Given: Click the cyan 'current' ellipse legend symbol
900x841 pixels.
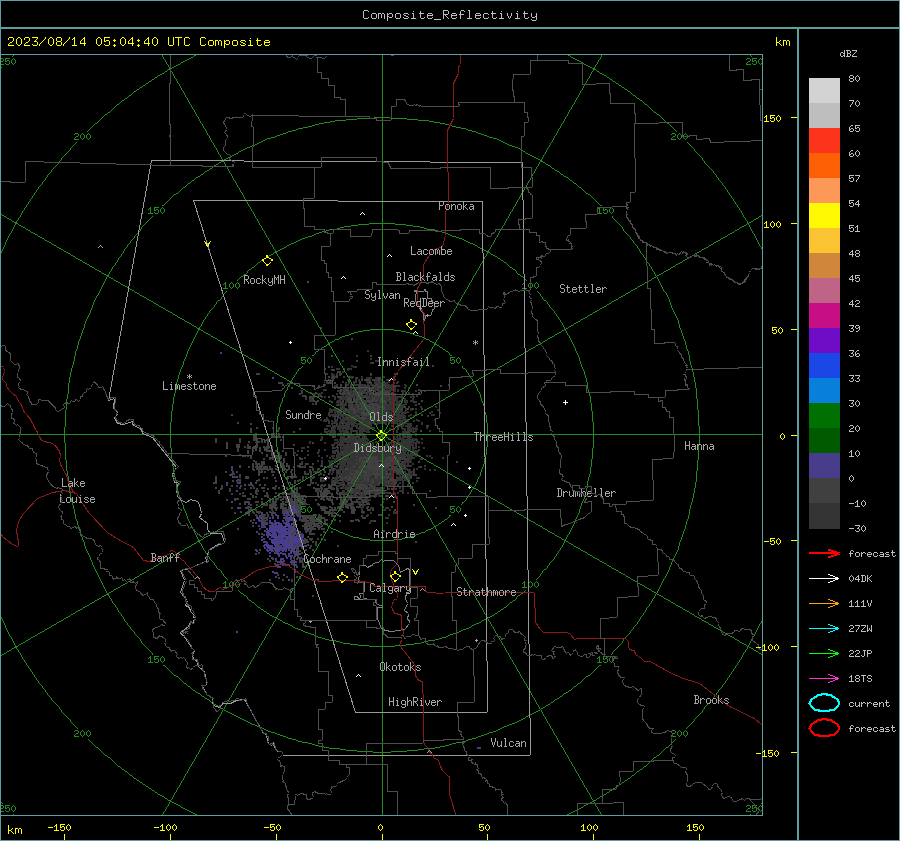Looking at the screenshot, I should click(824, 703).
